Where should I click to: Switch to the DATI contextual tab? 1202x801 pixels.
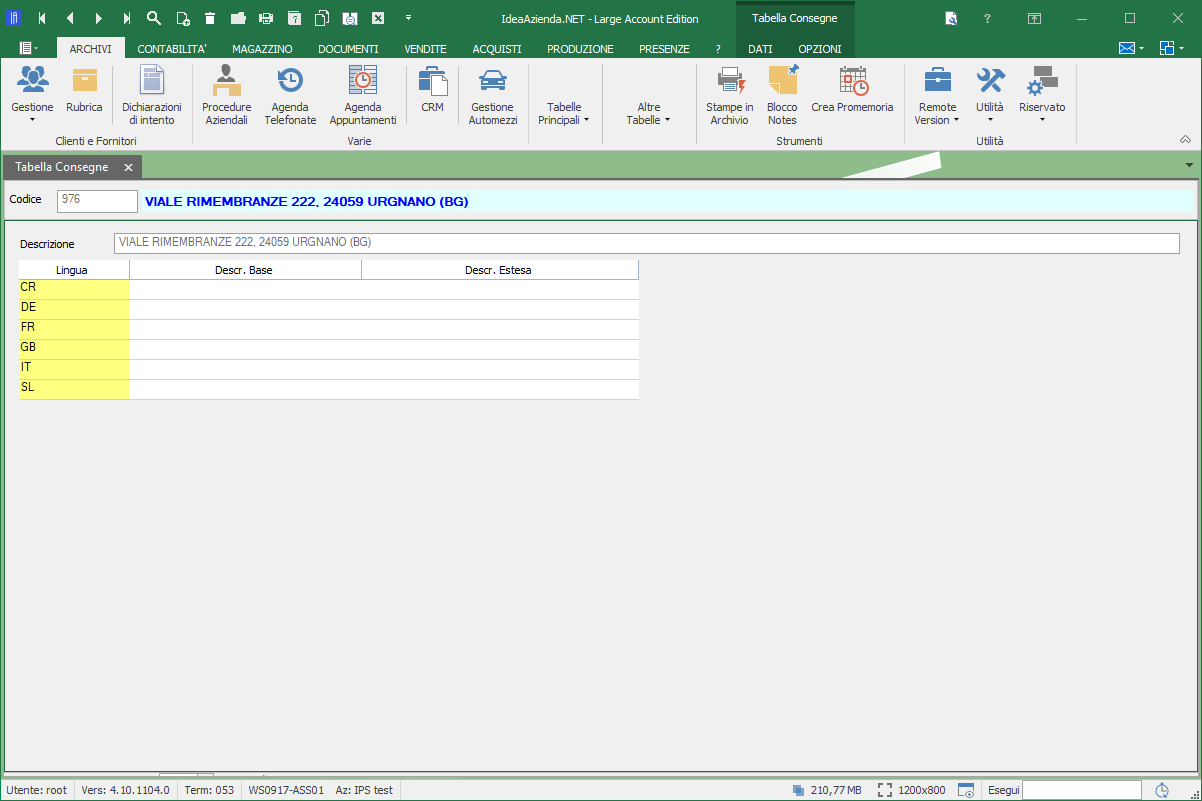click(x=760, y=49)
